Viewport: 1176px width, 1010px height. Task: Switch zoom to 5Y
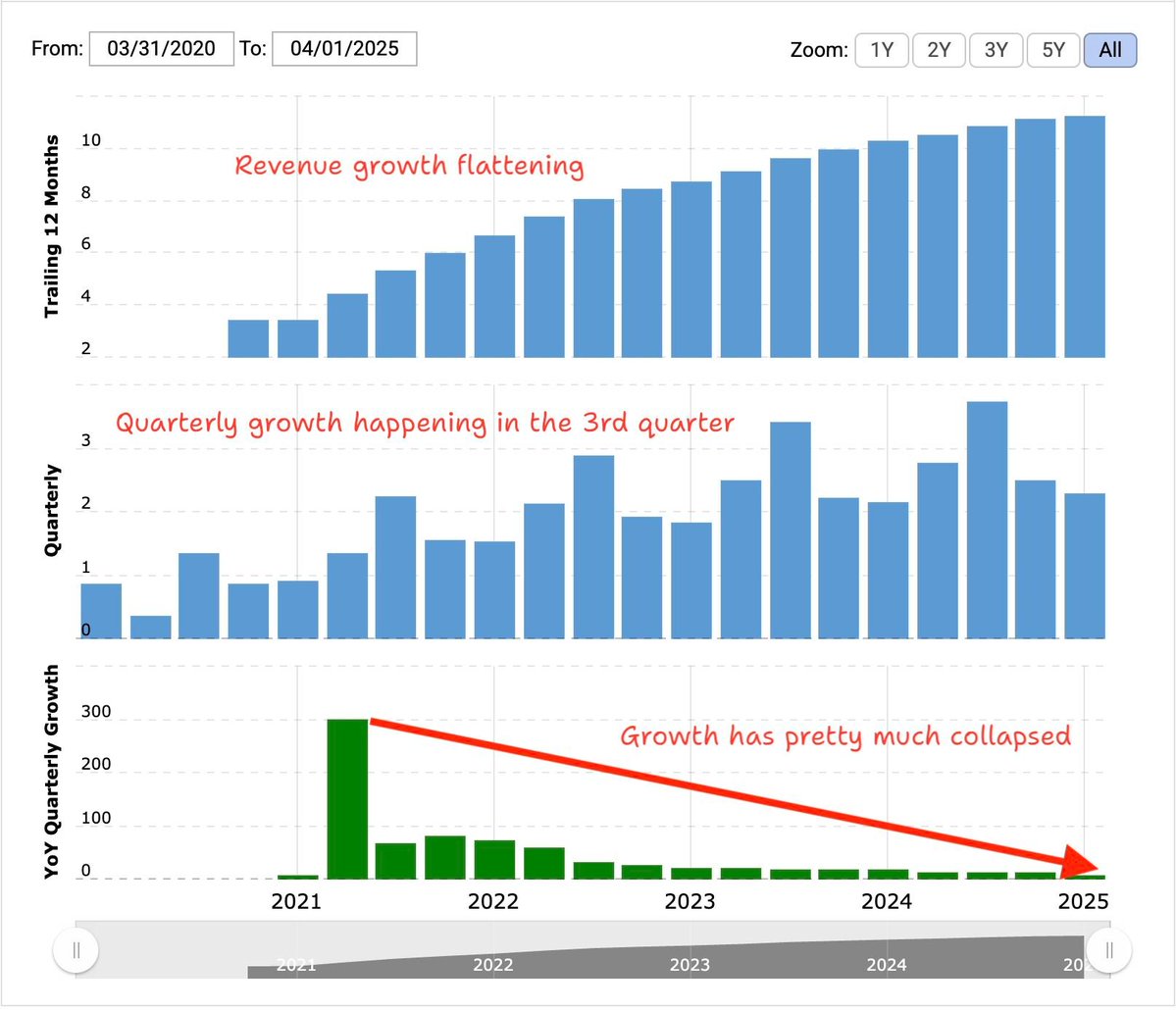pyautogui.click(x=1052, y=50)
